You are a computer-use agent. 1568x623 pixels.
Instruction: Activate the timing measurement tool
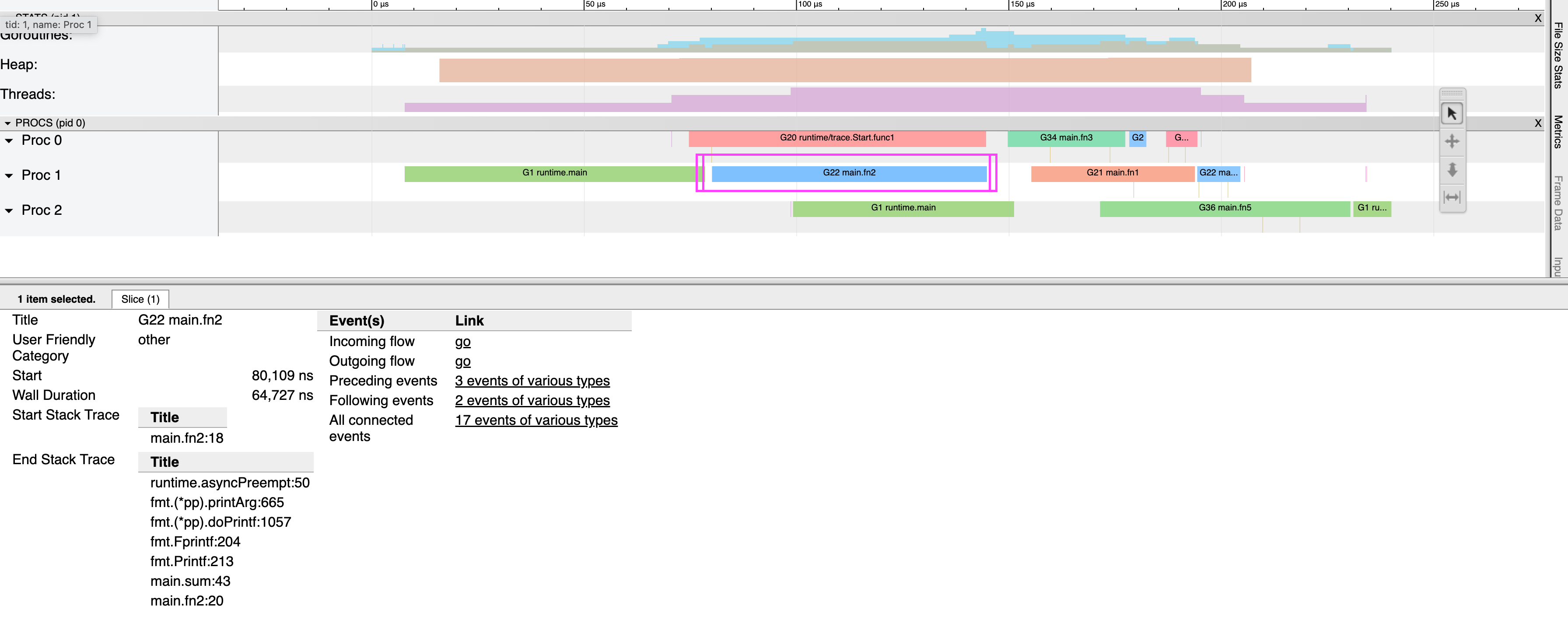(x=1452, y=197)
